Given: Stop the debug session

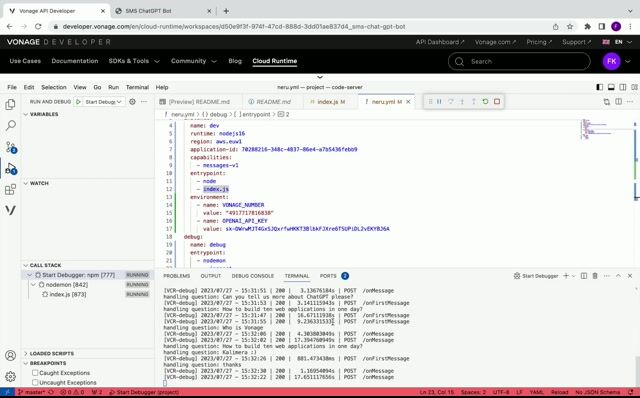Looking at the screenshot, I should pyautogui.click(x=497, y=102).
